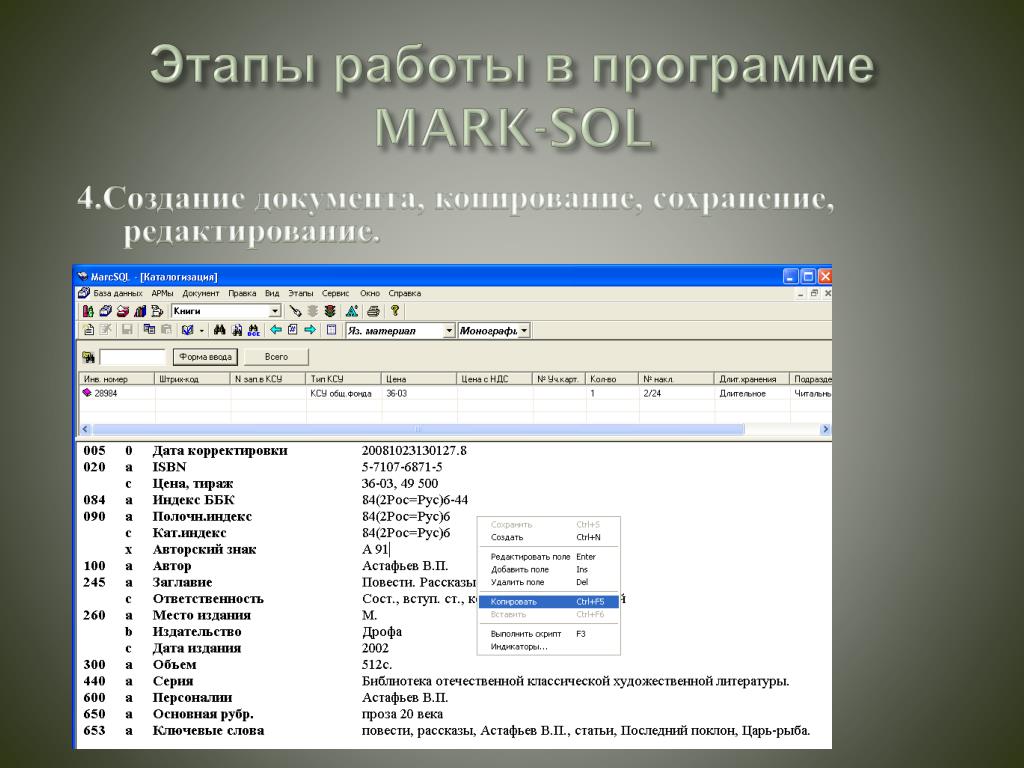Image resolution: width=1024 pixels, height=768 pixels.
Task: Click the yellow question mark help icon
Action: click(x=394, y=311)
